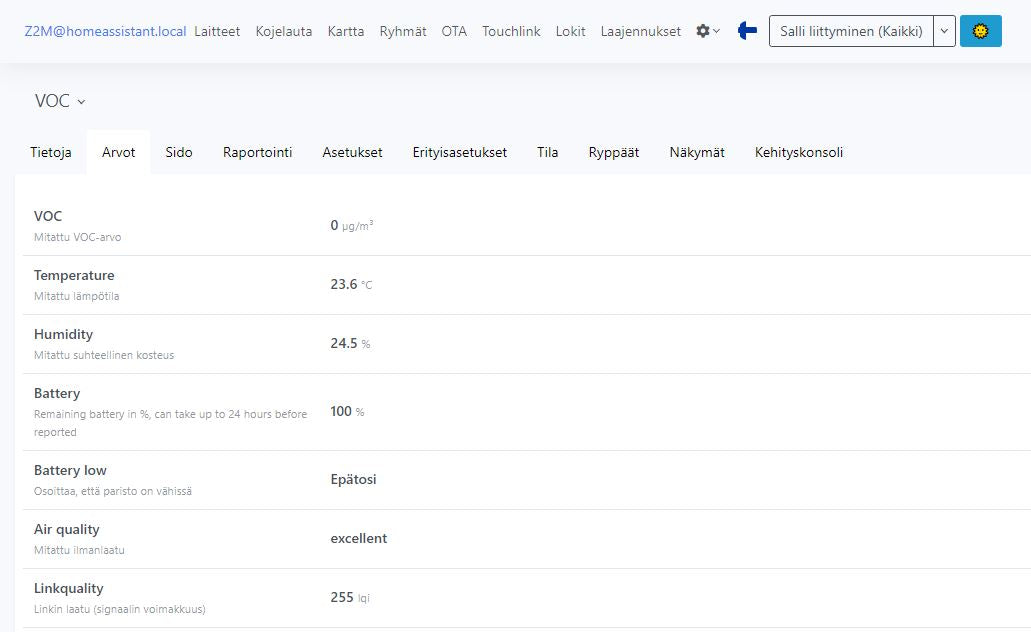Open the settings gear menu

(707, 31)
